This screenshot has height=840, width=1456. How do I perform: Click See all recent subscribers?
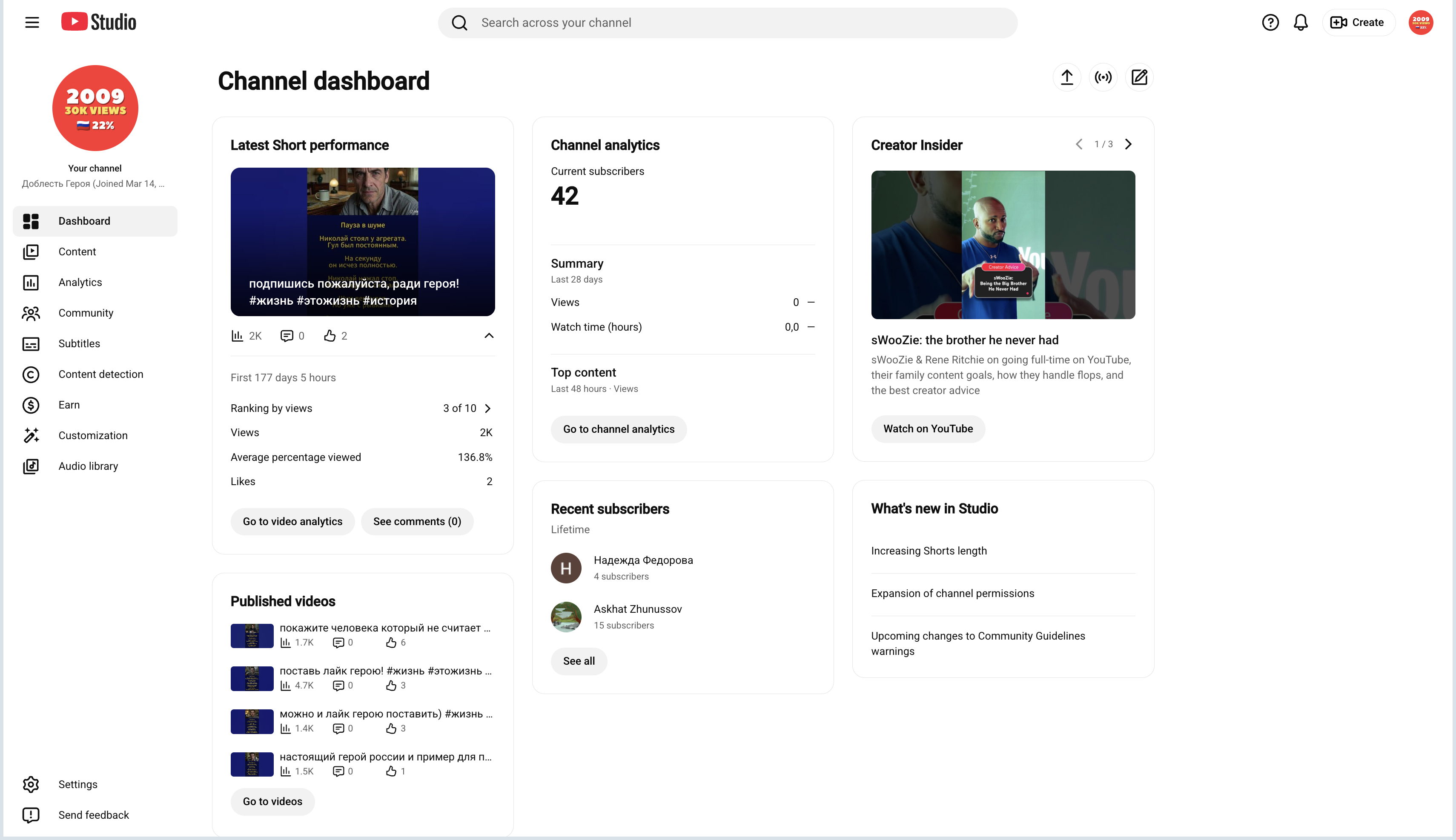point(579,661)
